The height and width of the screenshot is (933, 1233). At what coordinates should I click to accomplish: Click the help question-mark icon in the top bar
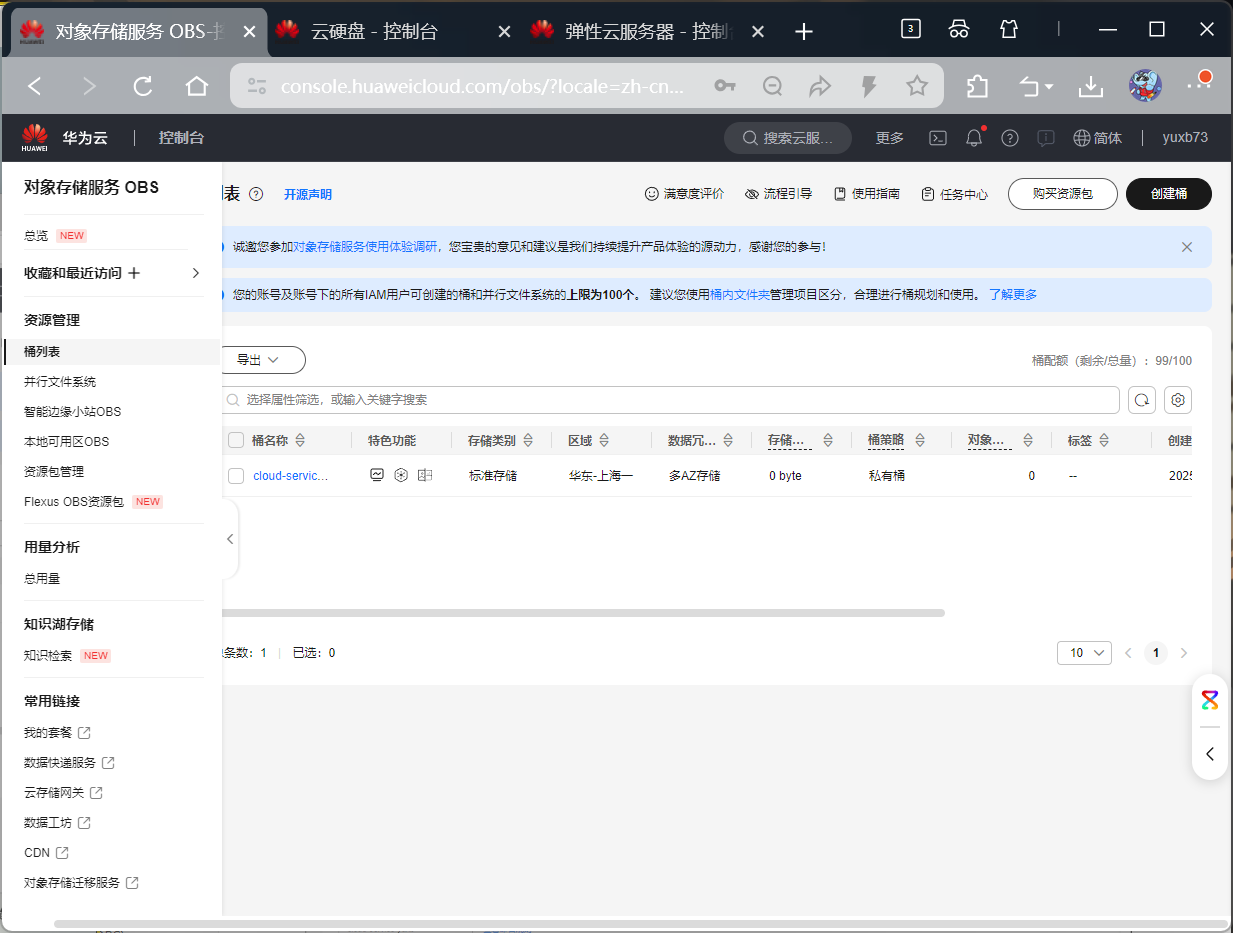(1010, 138)
